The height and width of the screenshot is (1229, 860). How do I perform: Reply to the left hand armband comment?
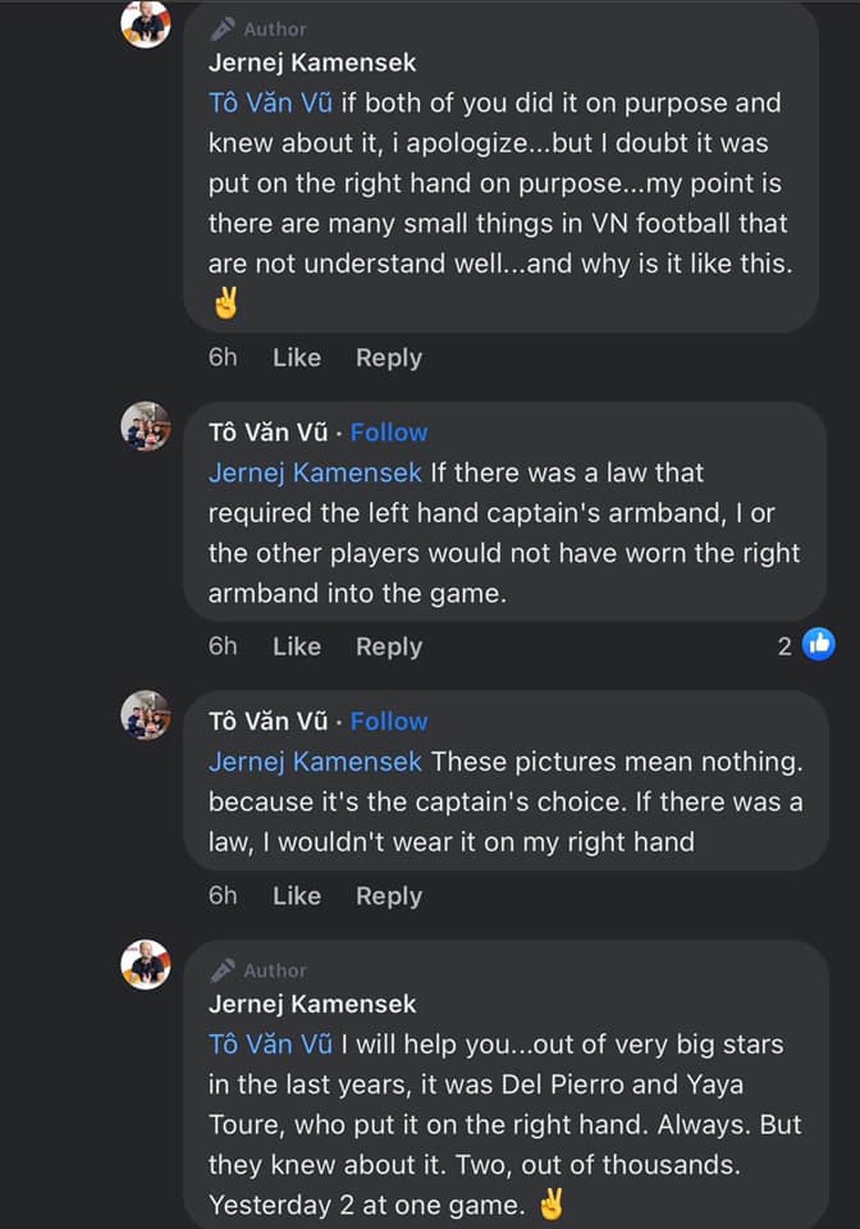pyautogui.click(x=389, y=647)
